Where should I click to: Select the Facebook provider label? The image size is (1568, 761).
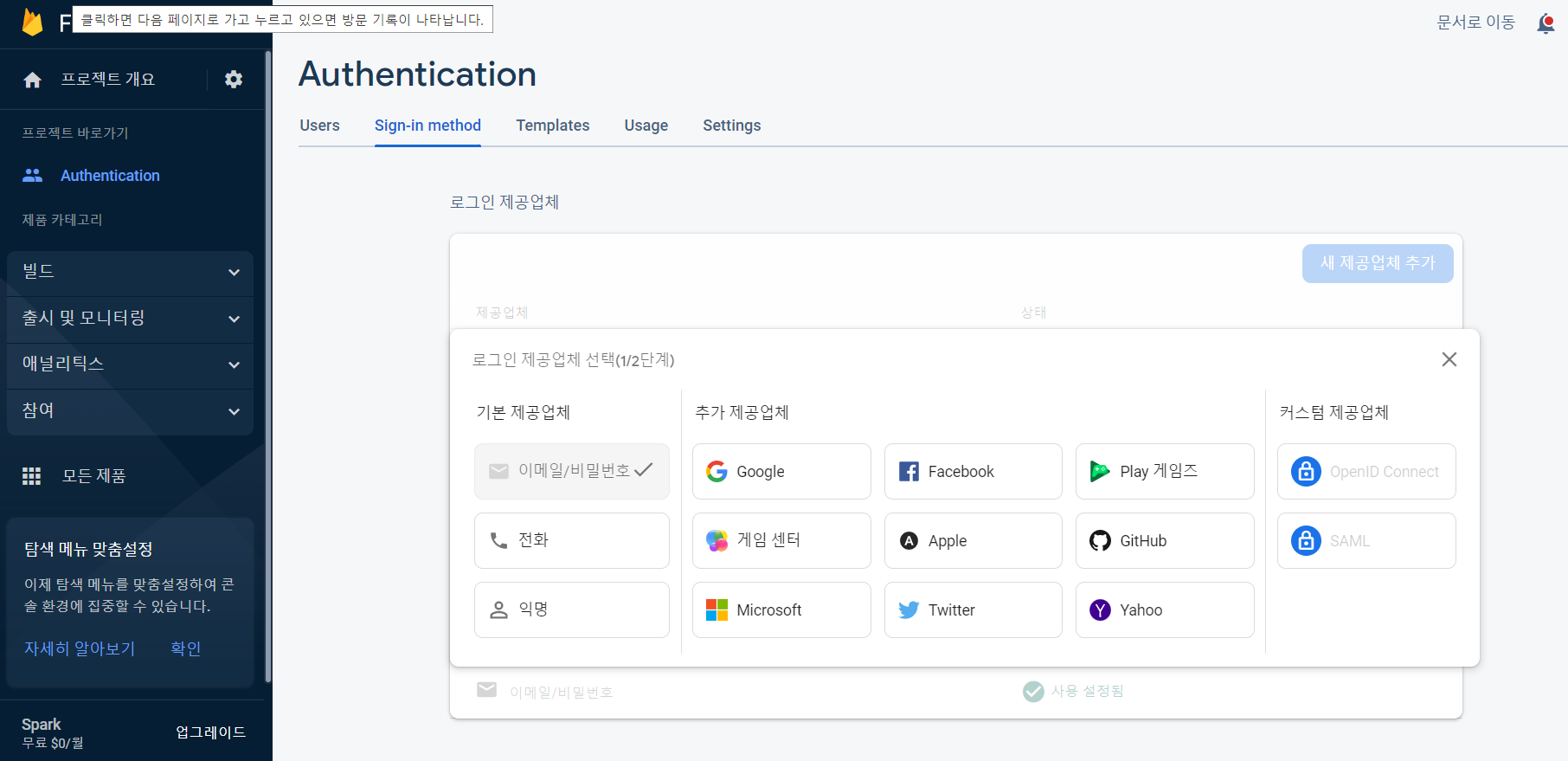pyautogui.click(x=961, y=472)
